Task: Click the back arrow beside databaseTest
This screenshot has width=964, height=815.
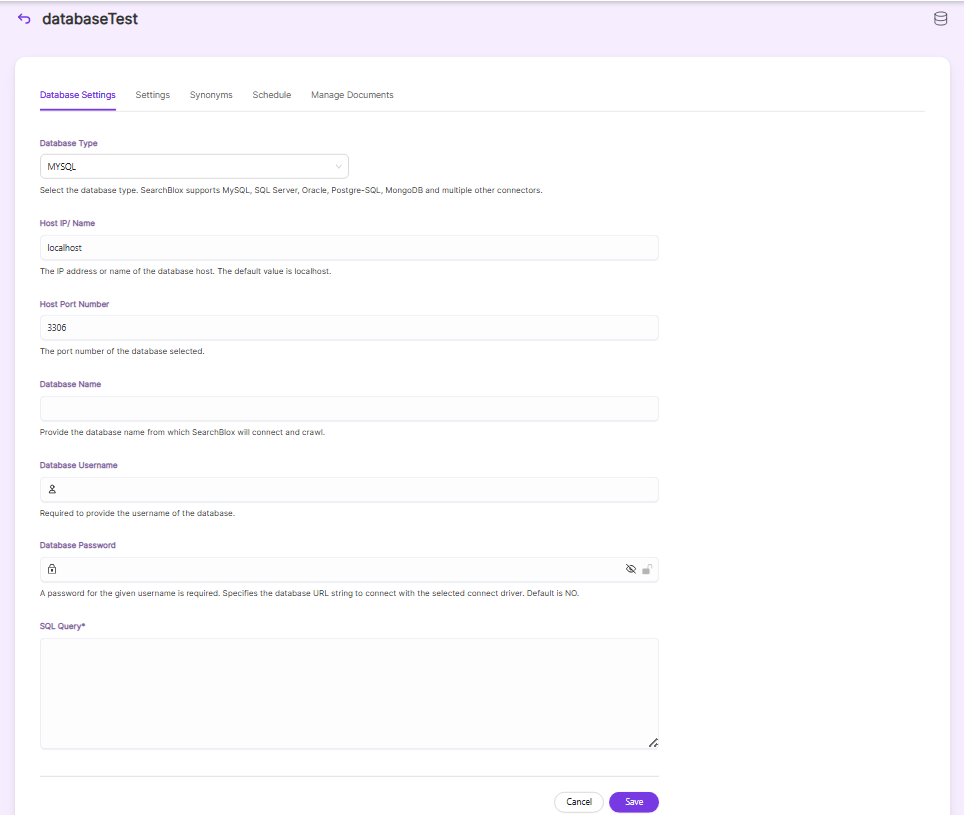Action: (24, 18)
